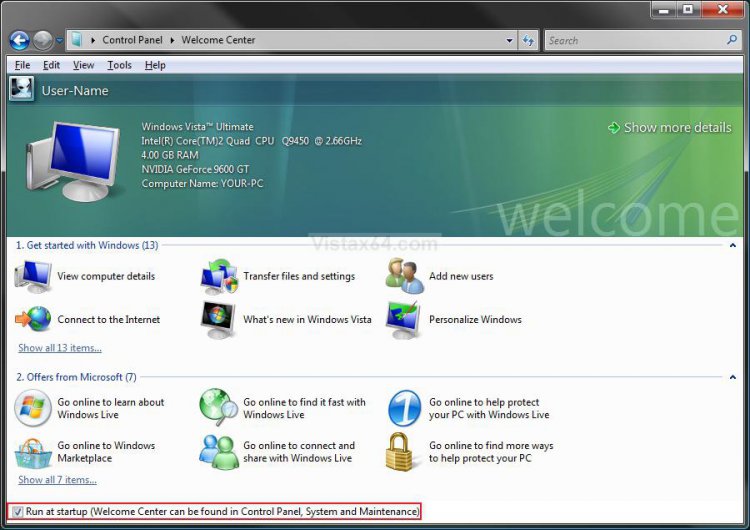Click the Search input field

point(635,40)
